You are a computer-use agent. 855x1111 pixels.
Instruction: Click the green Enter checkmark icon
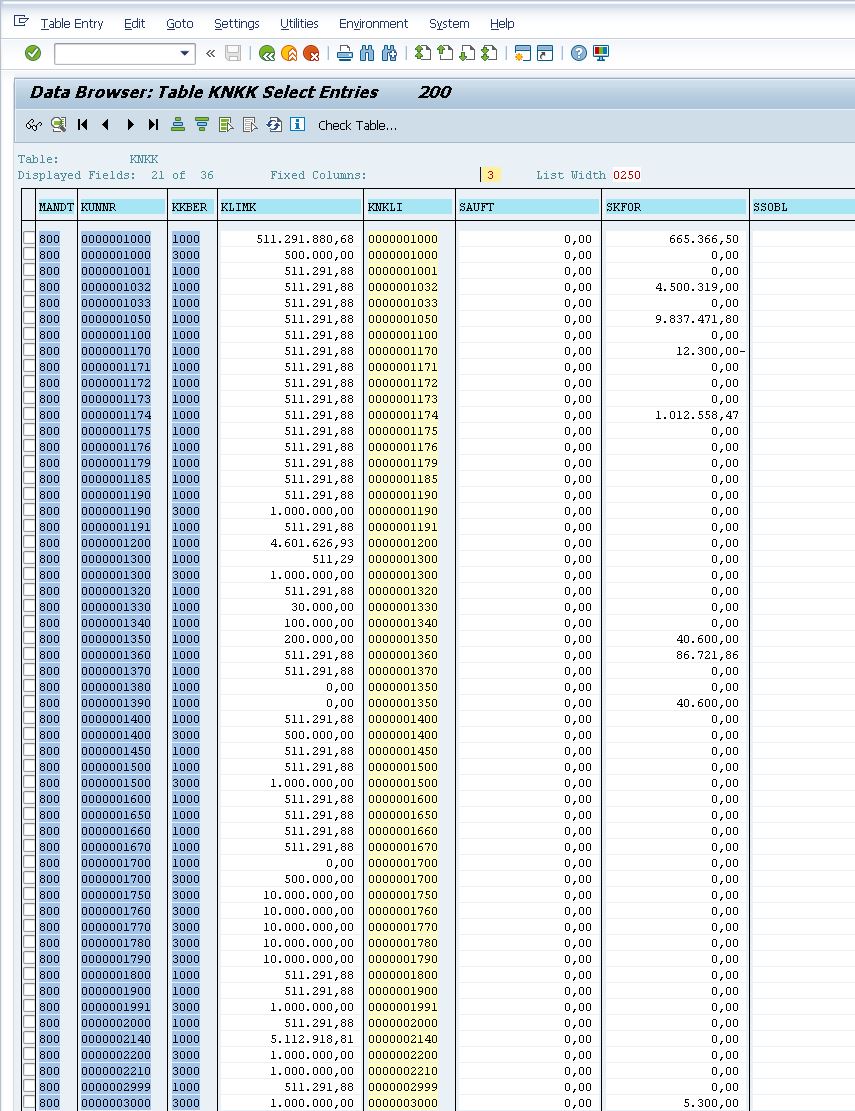33,53
